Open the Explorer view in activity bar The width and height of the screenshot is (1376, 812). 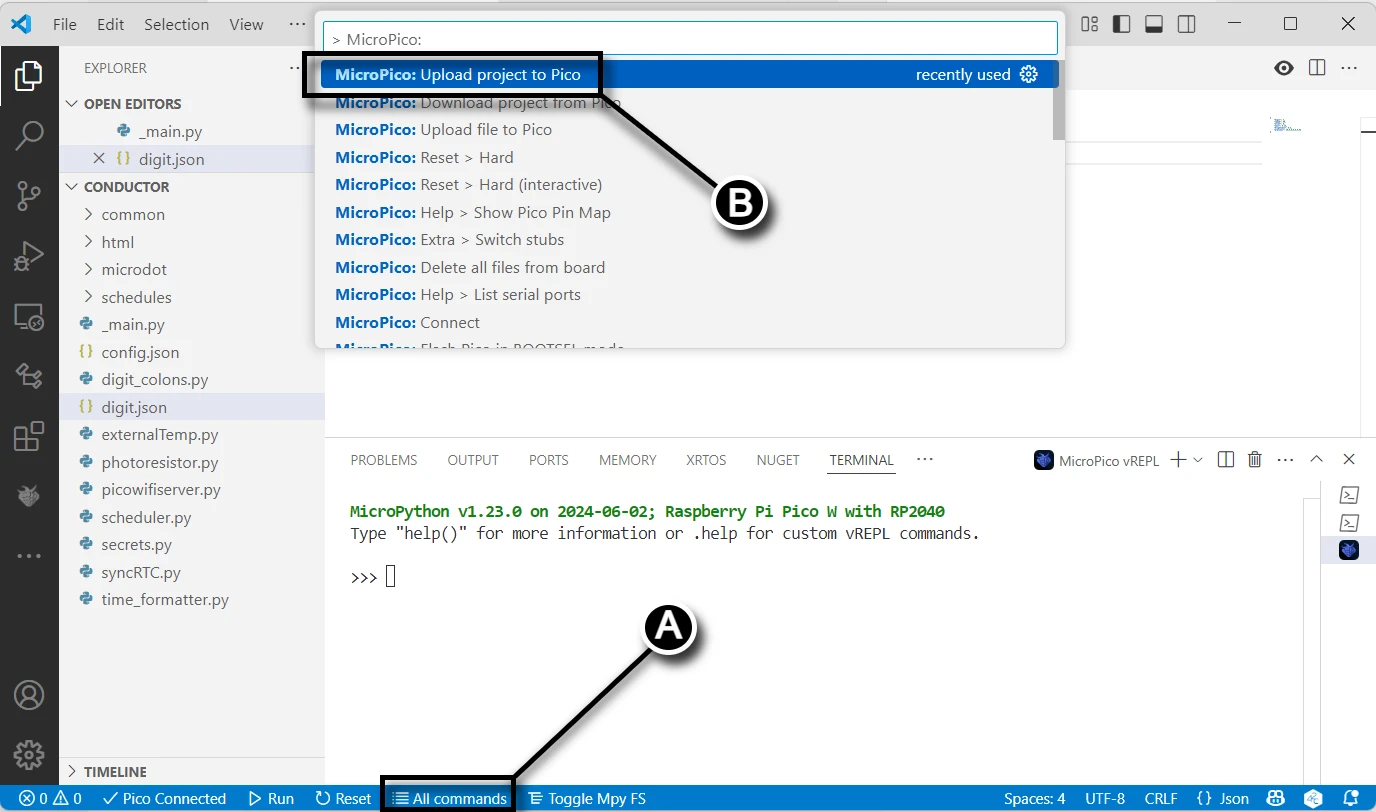coord(29,77)
